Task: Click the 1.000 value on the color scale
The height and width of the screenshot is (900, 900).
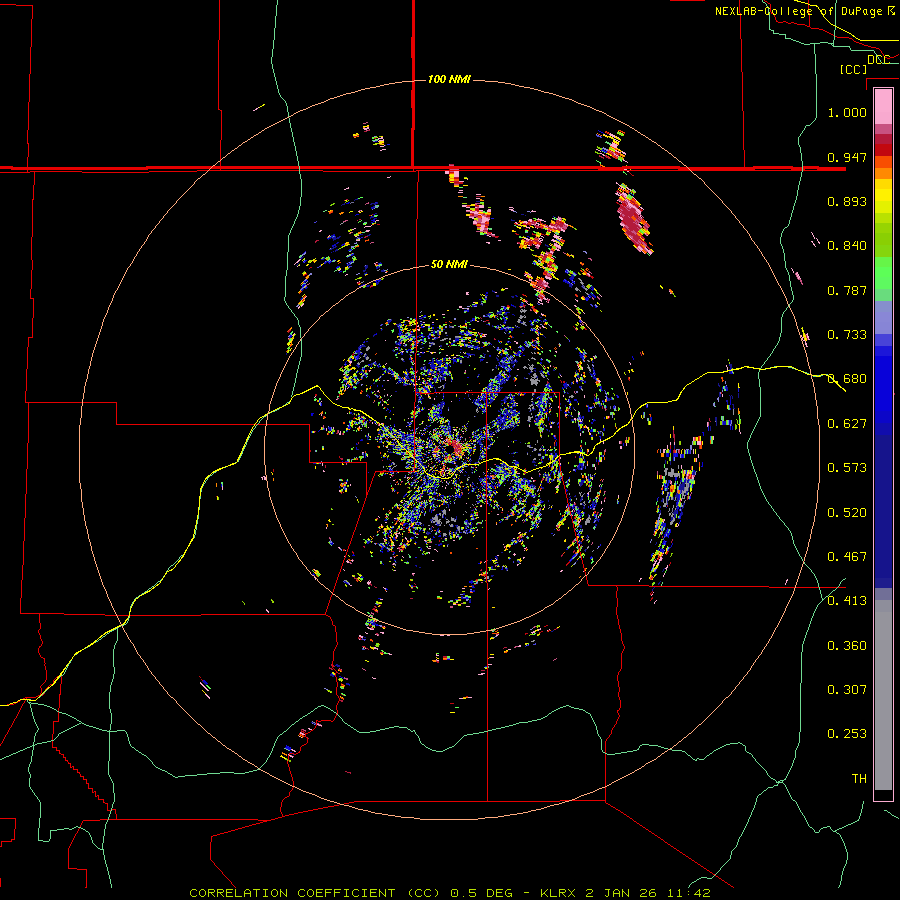Action: coord(847,112)
